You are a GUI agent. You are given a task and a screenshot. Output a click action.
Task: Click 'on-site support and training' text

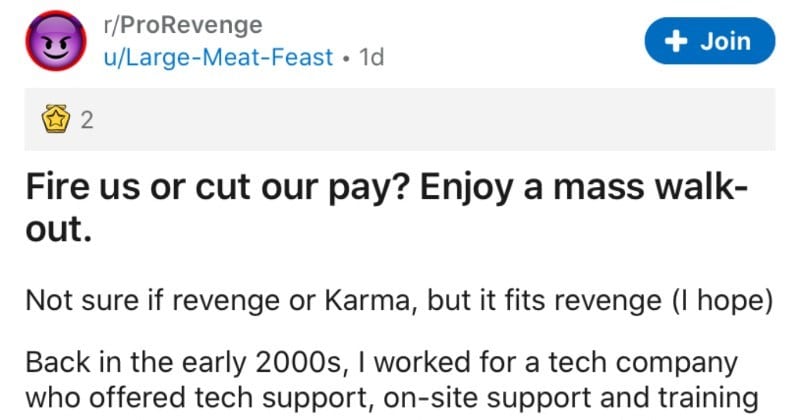570,399
